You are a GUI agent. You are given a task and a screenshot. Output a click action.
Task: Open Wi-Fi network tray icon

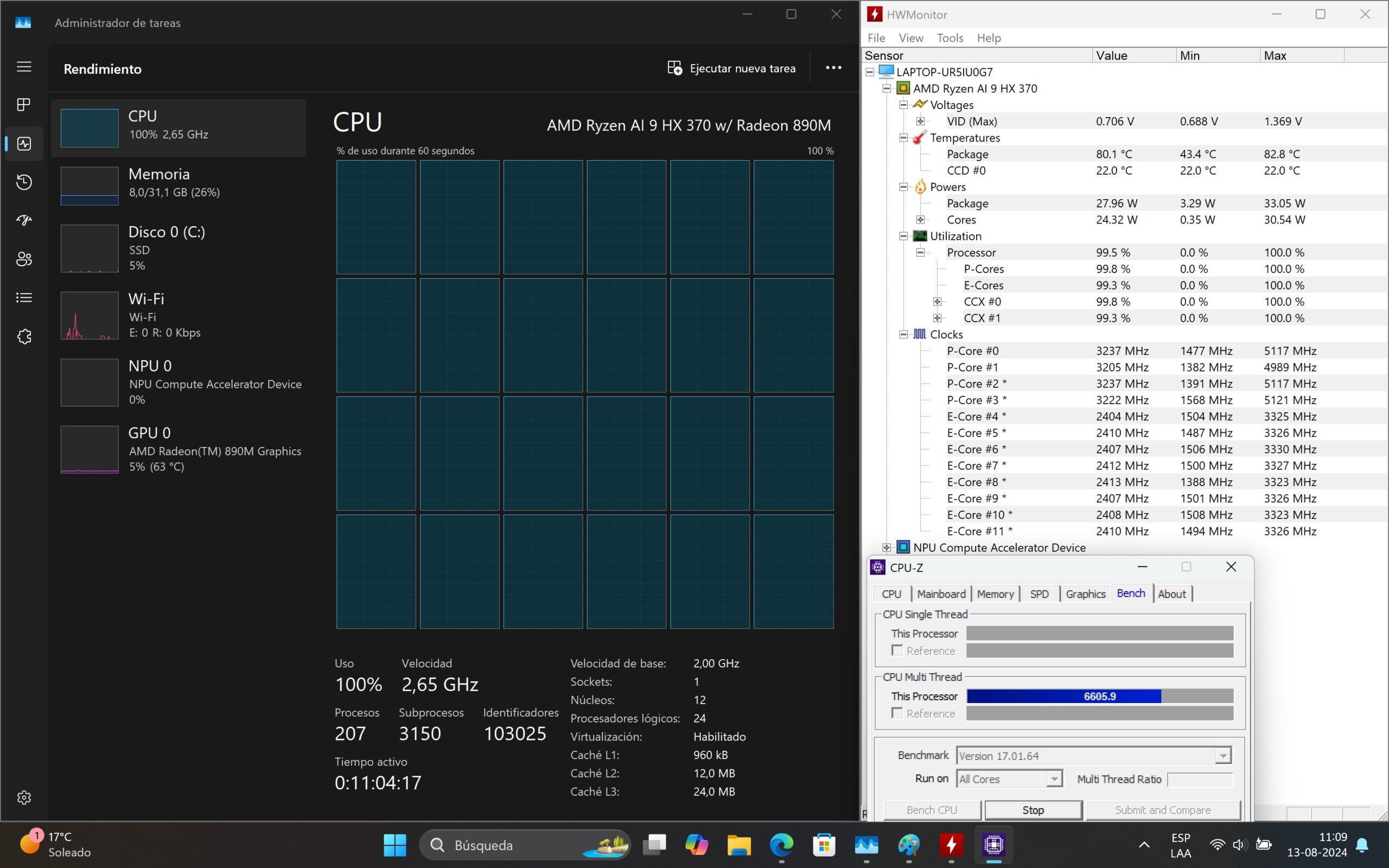coord(1218,845)
